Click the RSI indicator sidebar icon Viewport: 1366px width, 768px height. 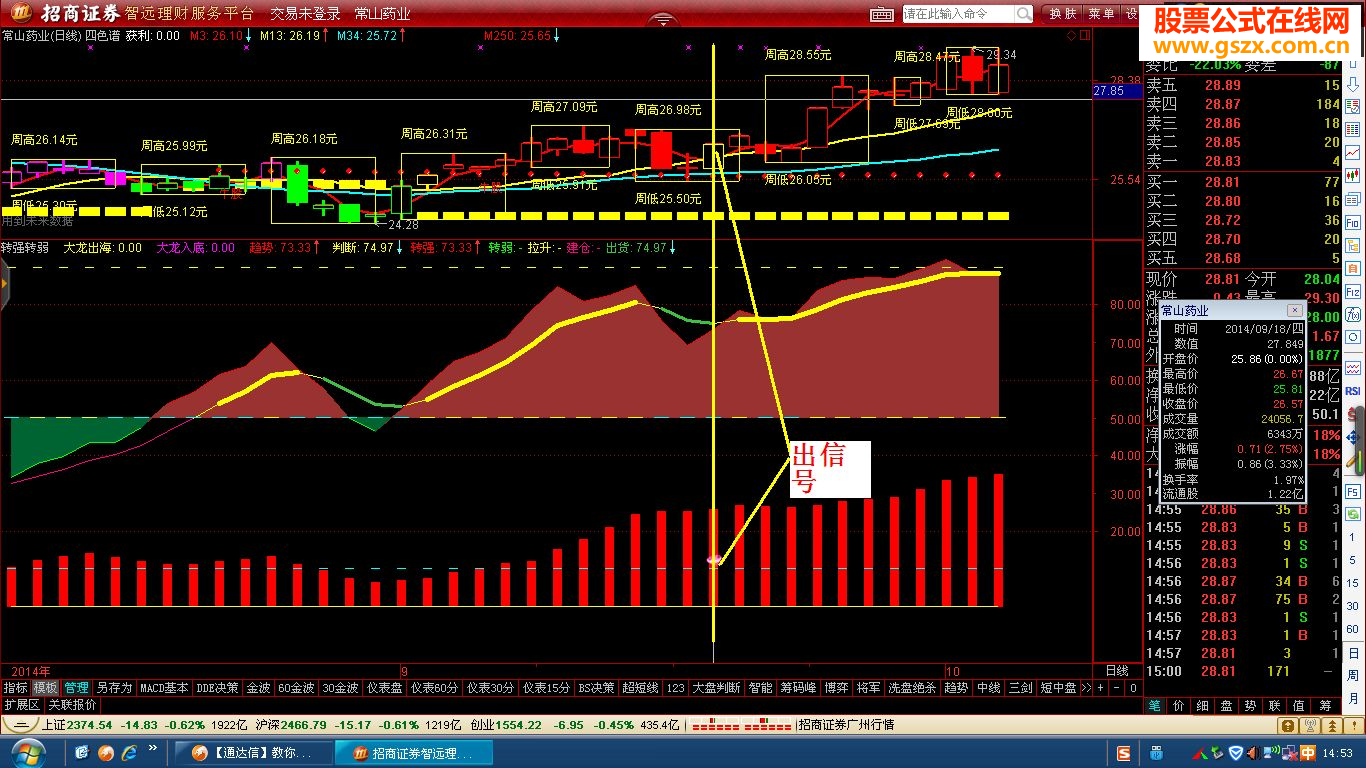(1353, 391)
